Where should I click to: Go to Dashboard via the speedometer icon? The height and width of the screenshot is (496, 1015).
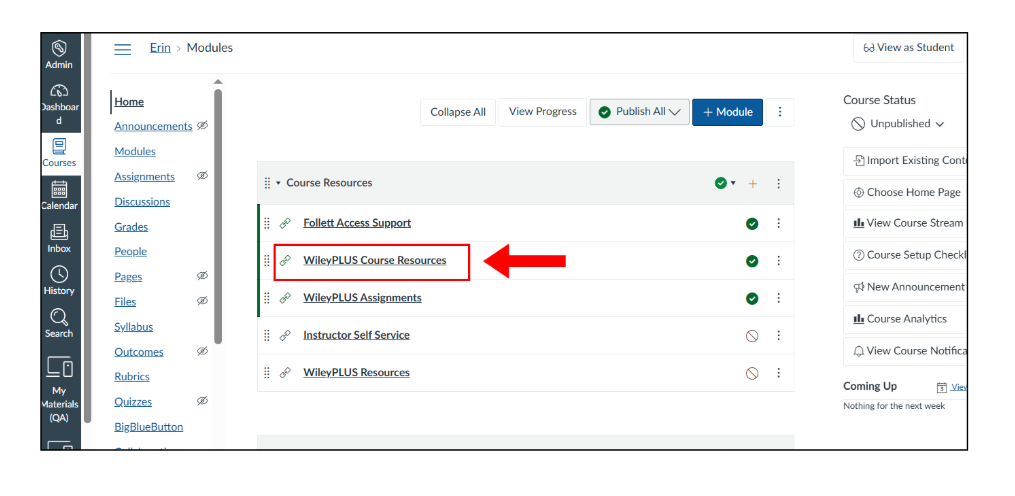click(x=59, y=91)
